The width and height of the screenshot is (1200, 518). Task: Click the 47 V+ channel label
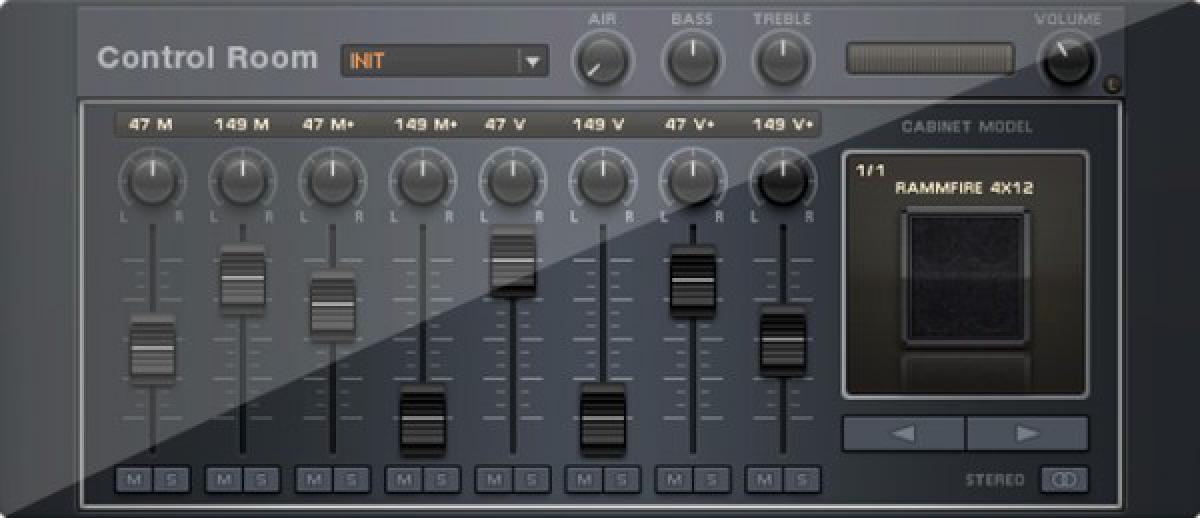click(690, 125)
